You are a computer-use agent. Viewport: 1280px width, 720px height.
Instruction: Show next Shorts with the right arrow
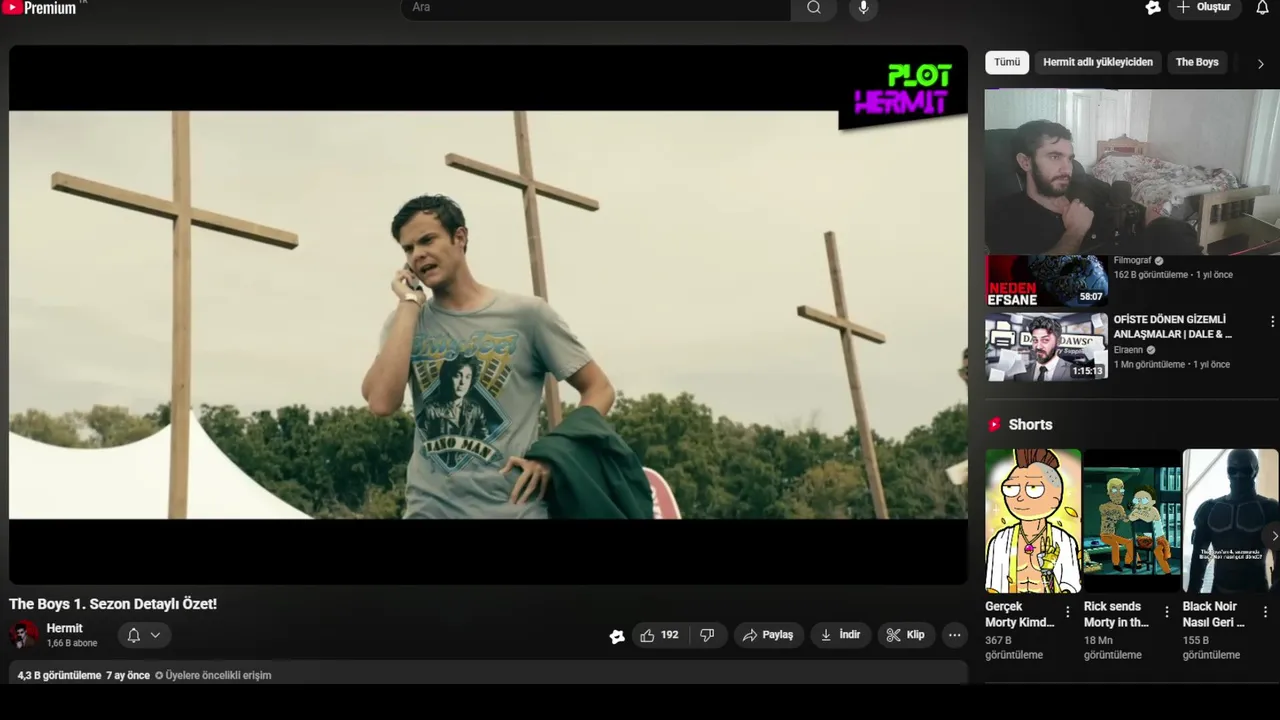click(x=1274, y=537)
